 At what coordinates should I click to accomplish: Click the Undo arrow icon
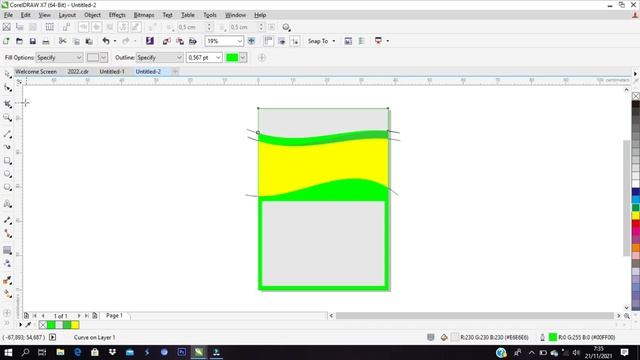[x=106, y=41]
